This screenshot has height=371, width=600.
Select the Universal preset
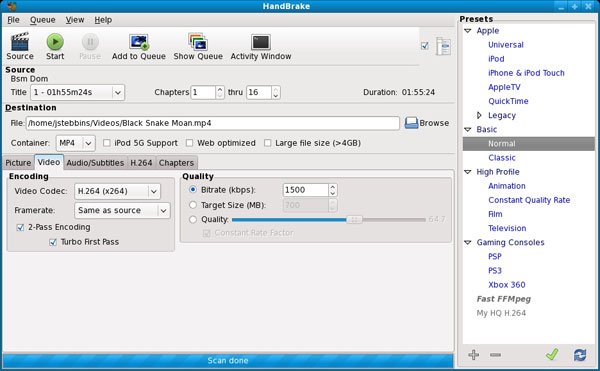coord(505,45)
